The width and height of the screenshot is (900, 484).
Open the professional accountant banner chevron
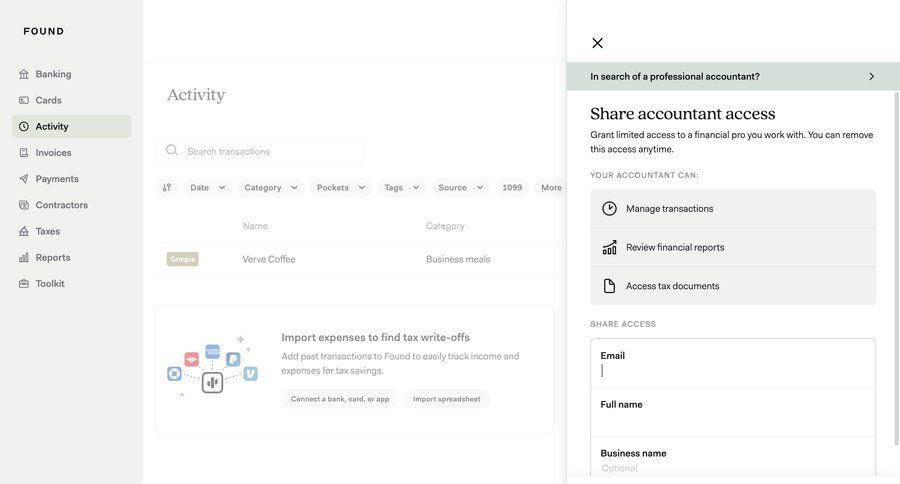tap(871, 76)
